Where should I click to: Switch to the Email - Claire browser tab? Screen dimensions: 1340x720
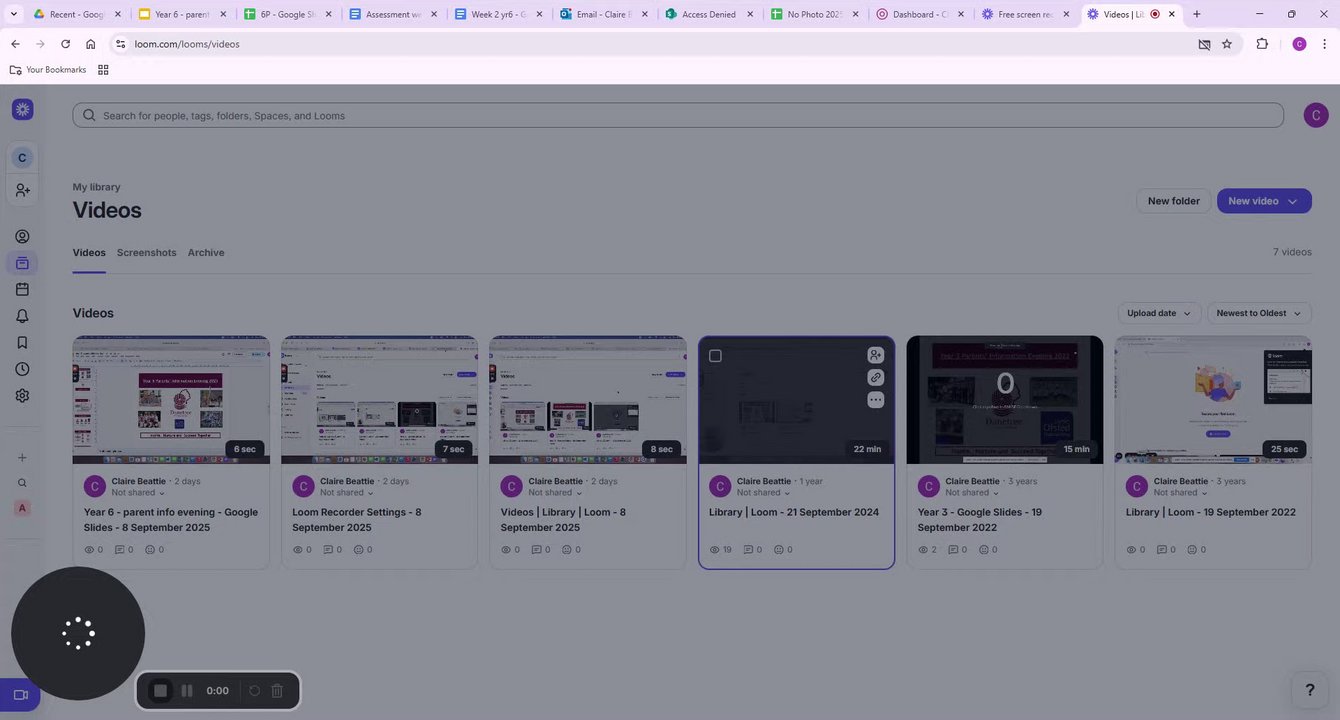(x=602, y=14)
